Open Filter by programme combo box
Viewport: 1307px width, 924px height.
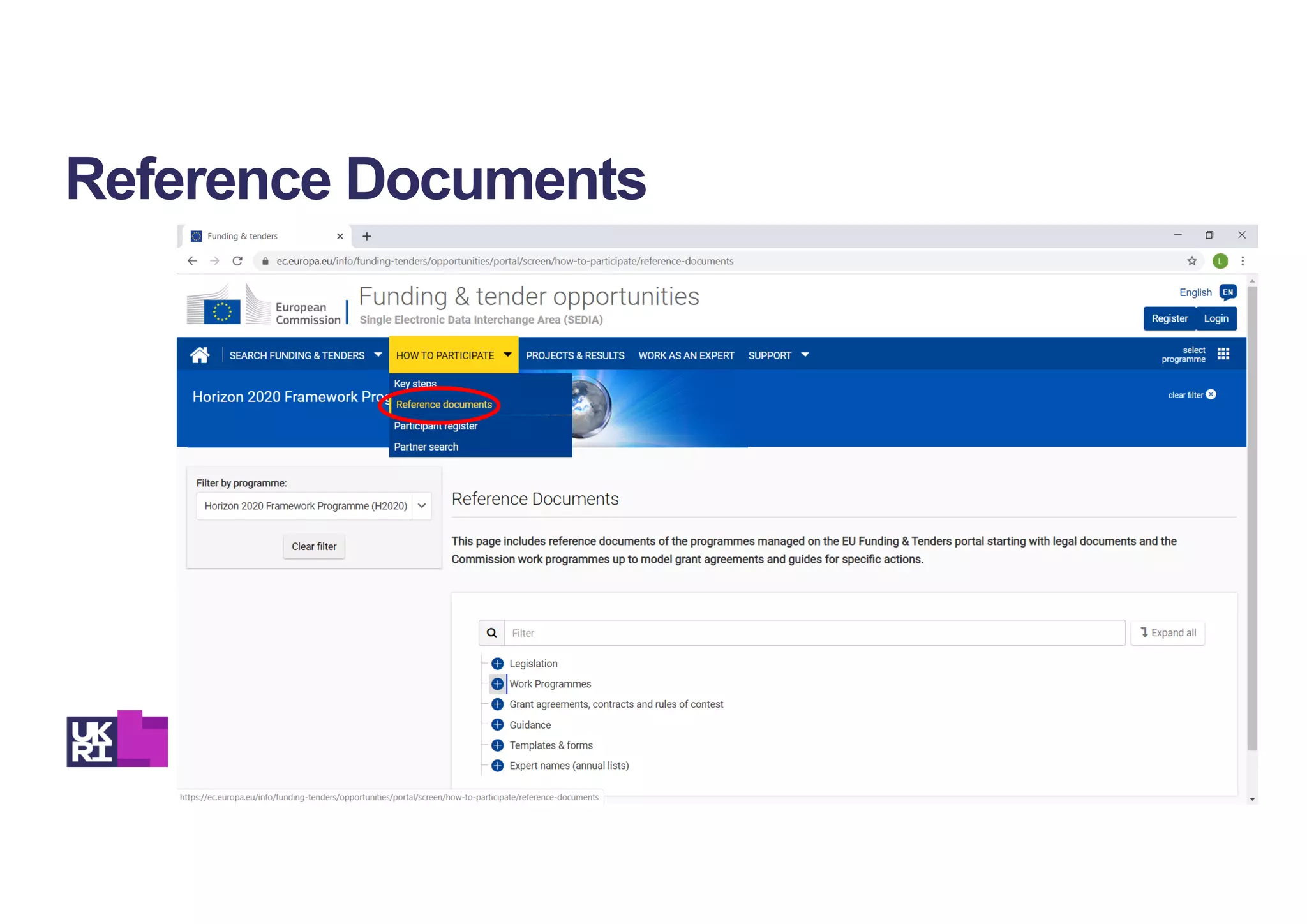tap(313, 506)
